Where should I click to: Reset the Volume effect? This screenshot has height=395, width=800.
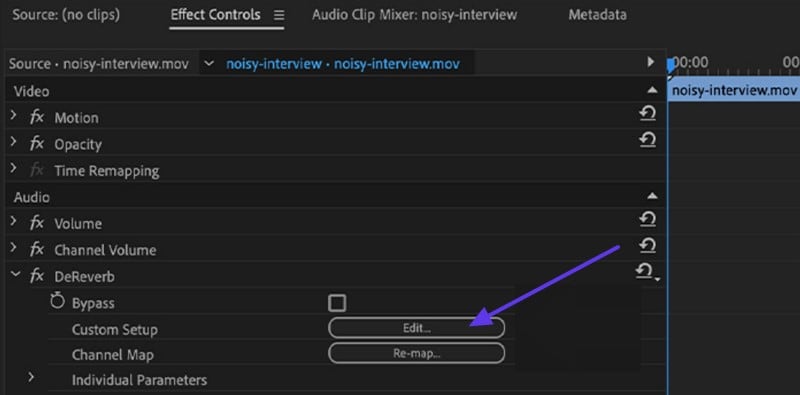647,219
